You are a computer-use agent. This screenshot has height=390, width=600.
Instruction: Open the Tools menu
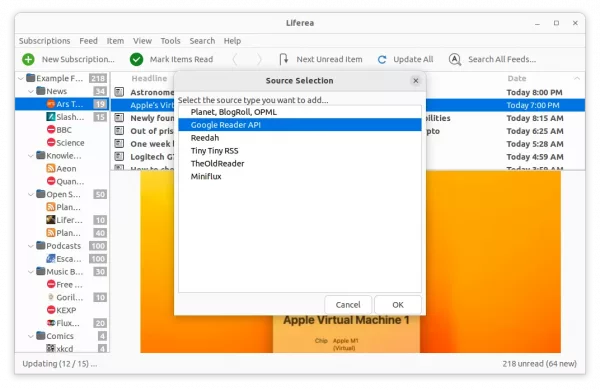(x=170, y=41)
